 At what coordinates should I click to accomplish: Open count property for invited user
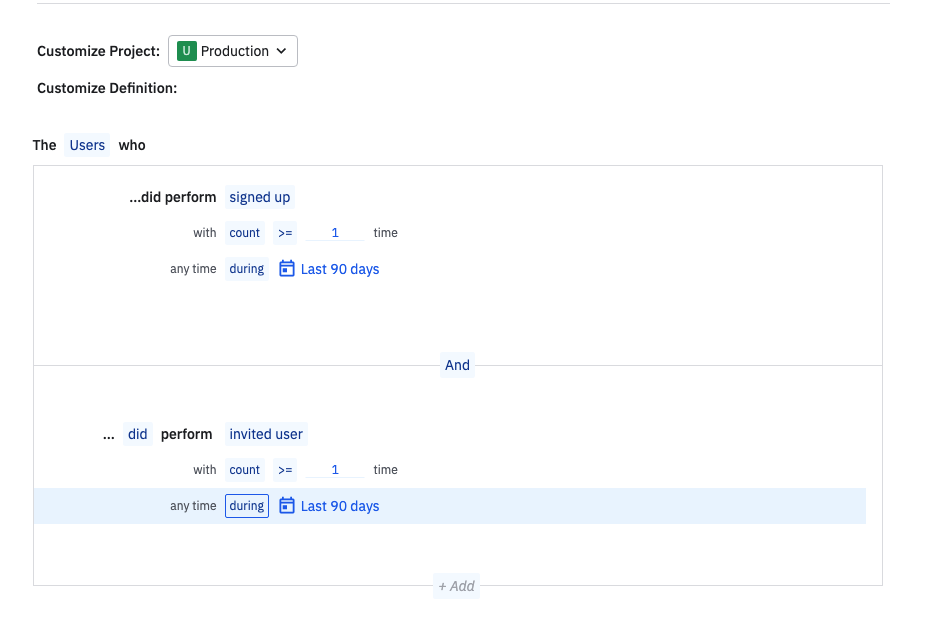[245, 470]
